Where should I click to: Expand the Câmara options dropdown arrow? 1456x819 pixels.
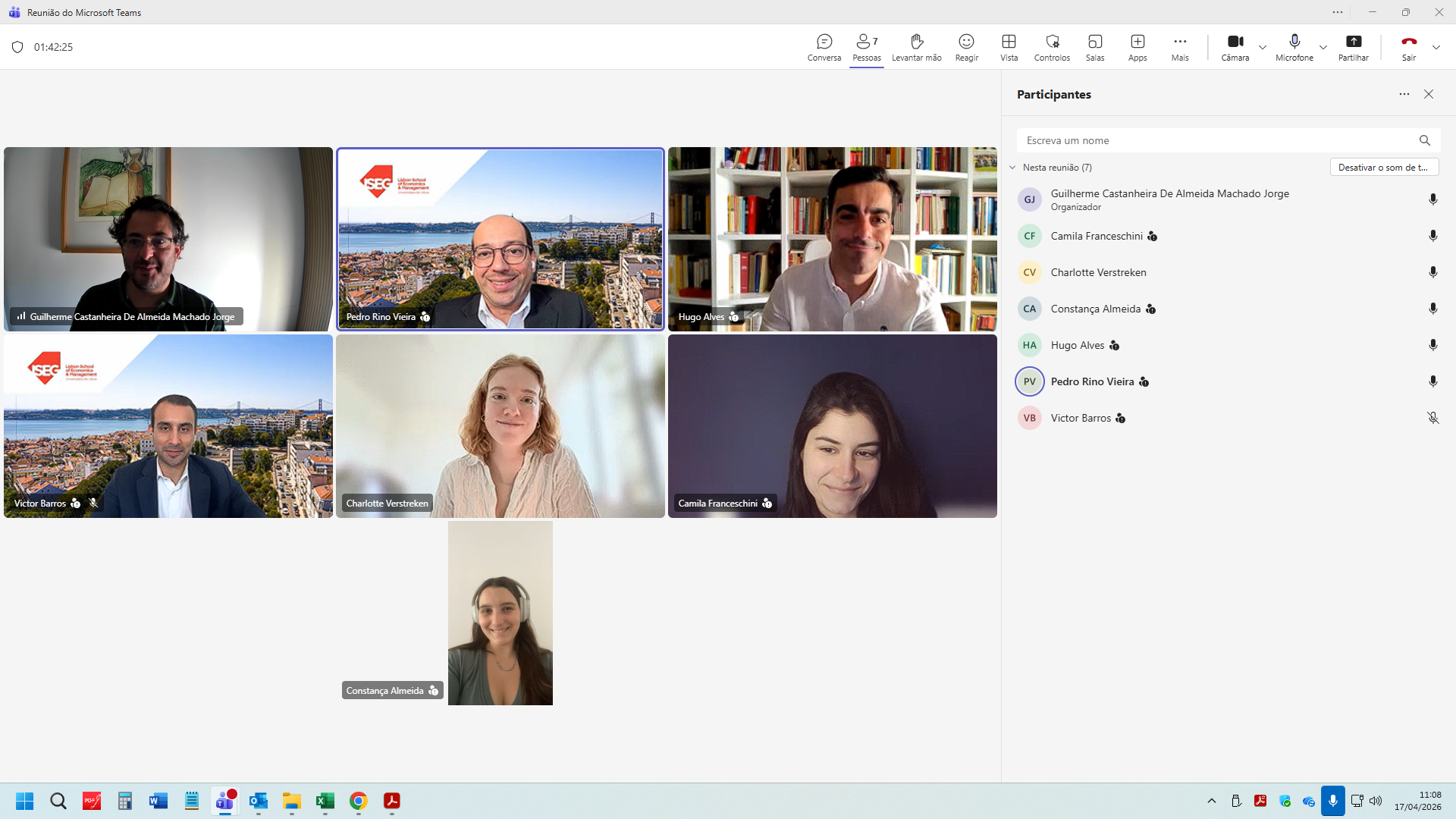coord(1263,47)
